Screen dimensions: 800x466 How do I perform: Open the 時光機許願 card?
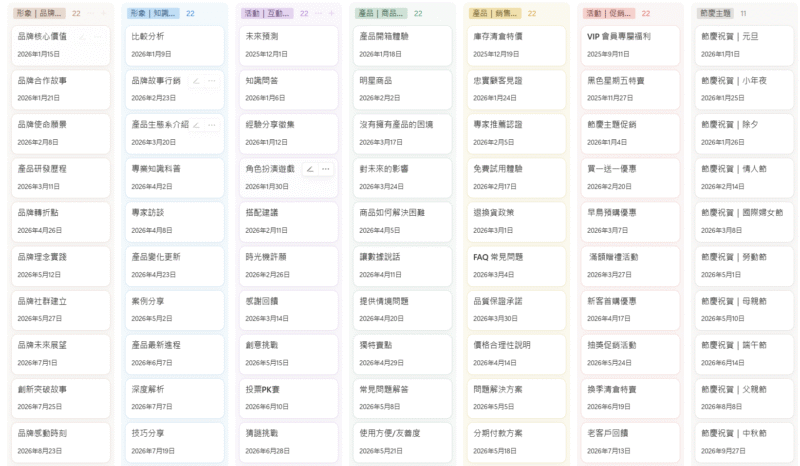288,266
